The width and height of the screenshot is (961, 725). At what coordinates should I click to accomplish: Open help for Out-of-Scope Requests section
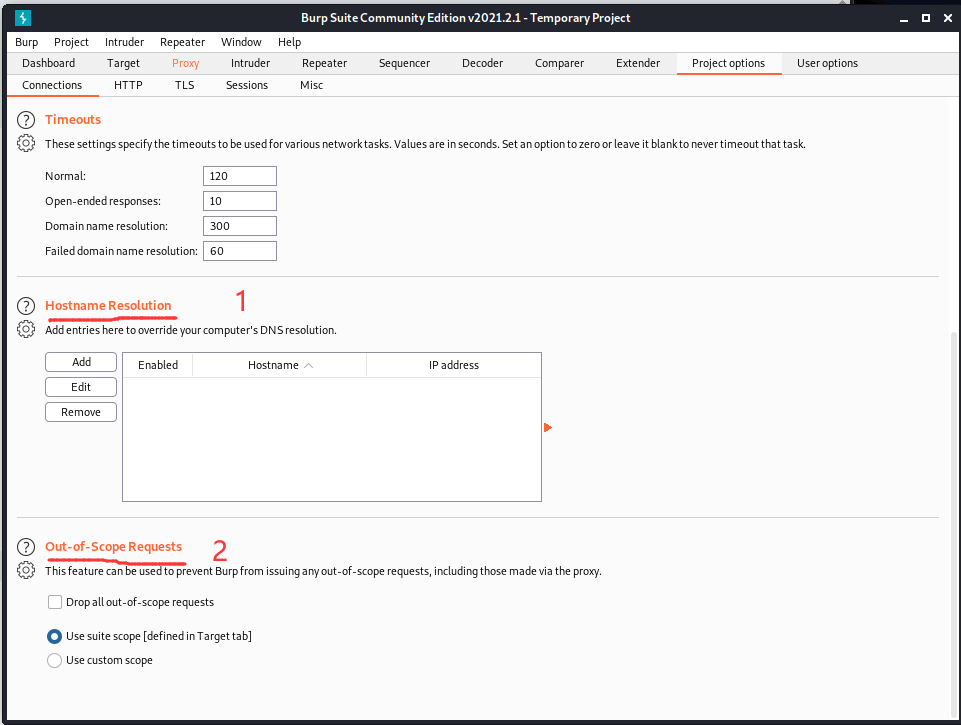point(26,547)
